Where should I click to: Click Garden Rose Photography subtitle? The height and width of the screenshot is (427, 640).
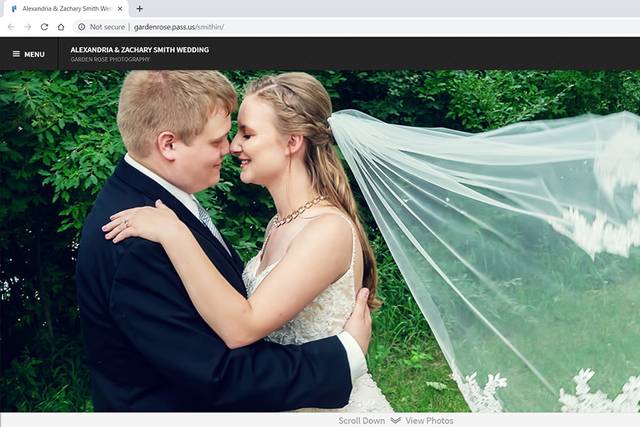[110, 60]
